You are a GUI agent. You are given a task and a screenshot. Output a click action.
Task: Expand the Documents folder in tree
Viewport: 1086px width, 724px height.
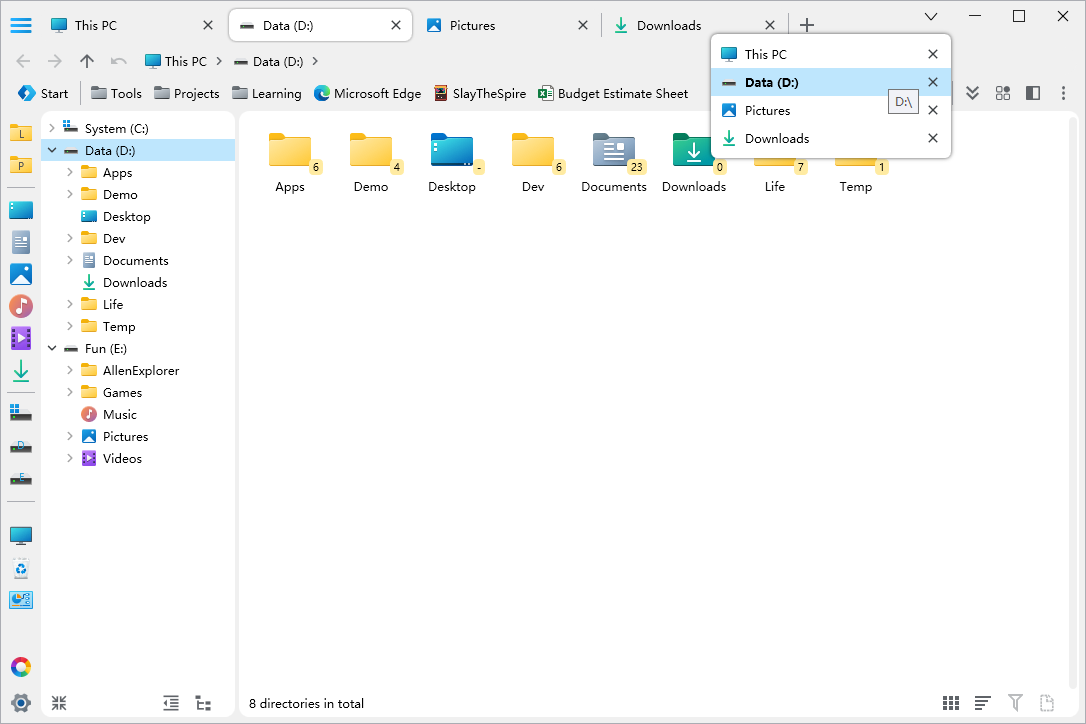70,261
